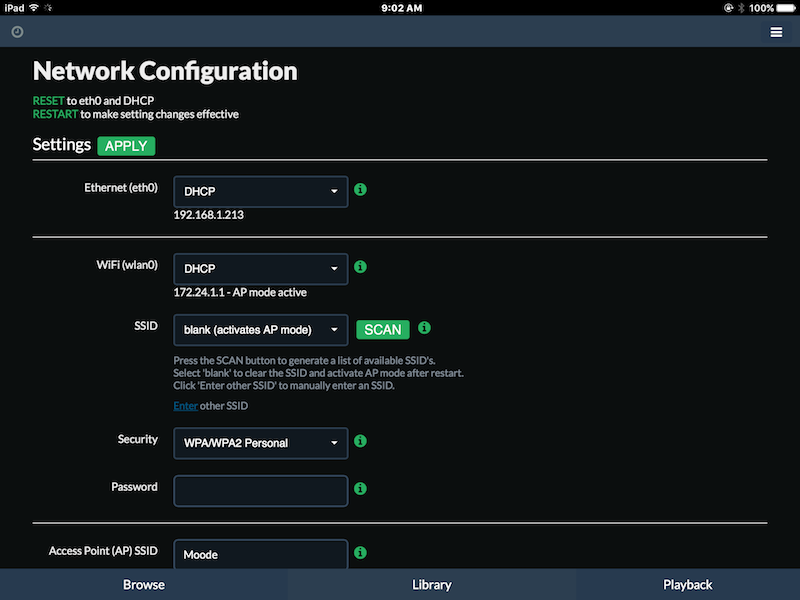Click the Access Point SSID field containing Moode
Image resolution: width=800 pixels, height=600 pixels.
261,554
